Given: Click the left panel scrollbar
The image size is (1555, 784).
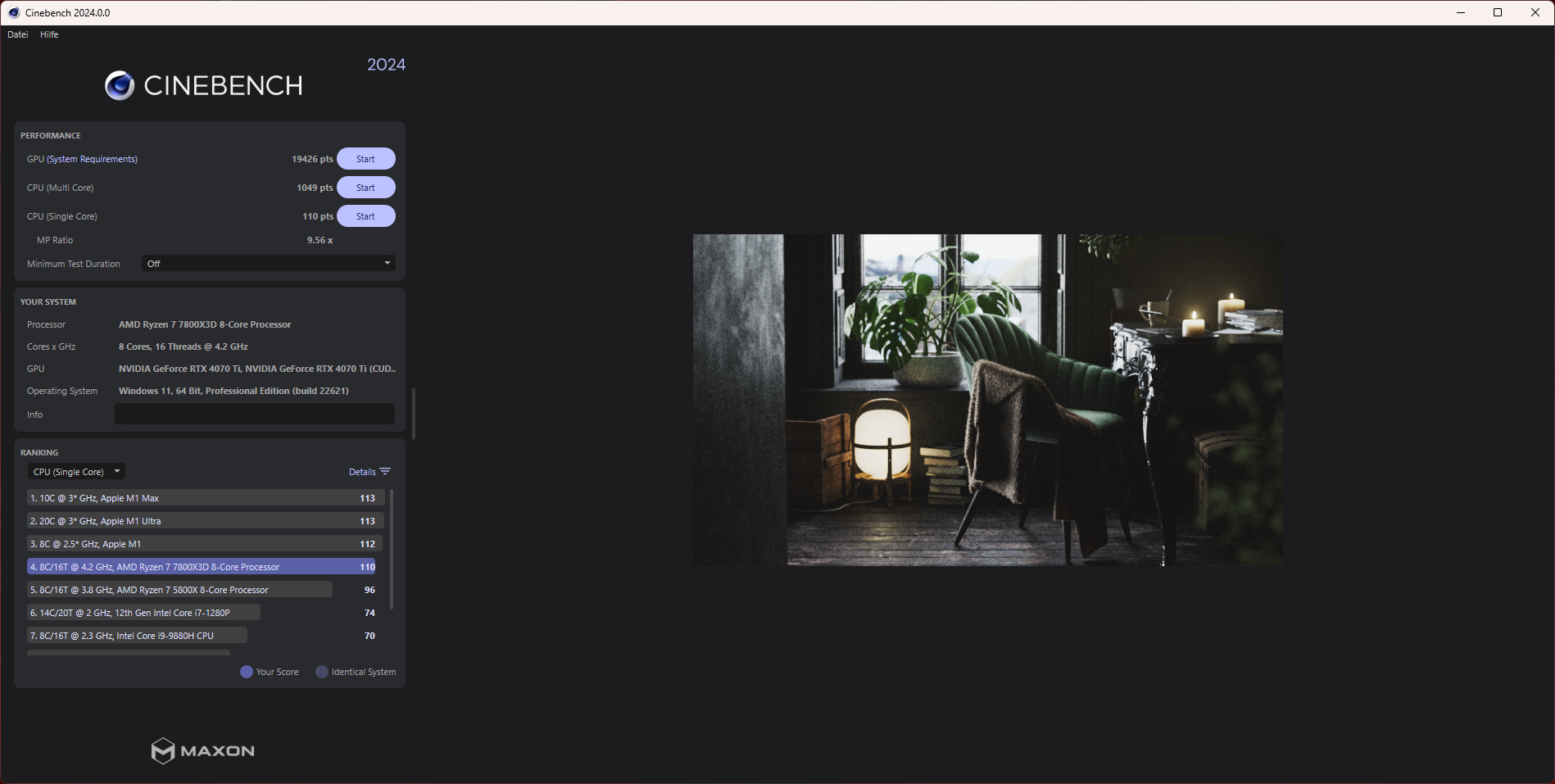Looking at the screenshot, I should click(x=414, y=413).
